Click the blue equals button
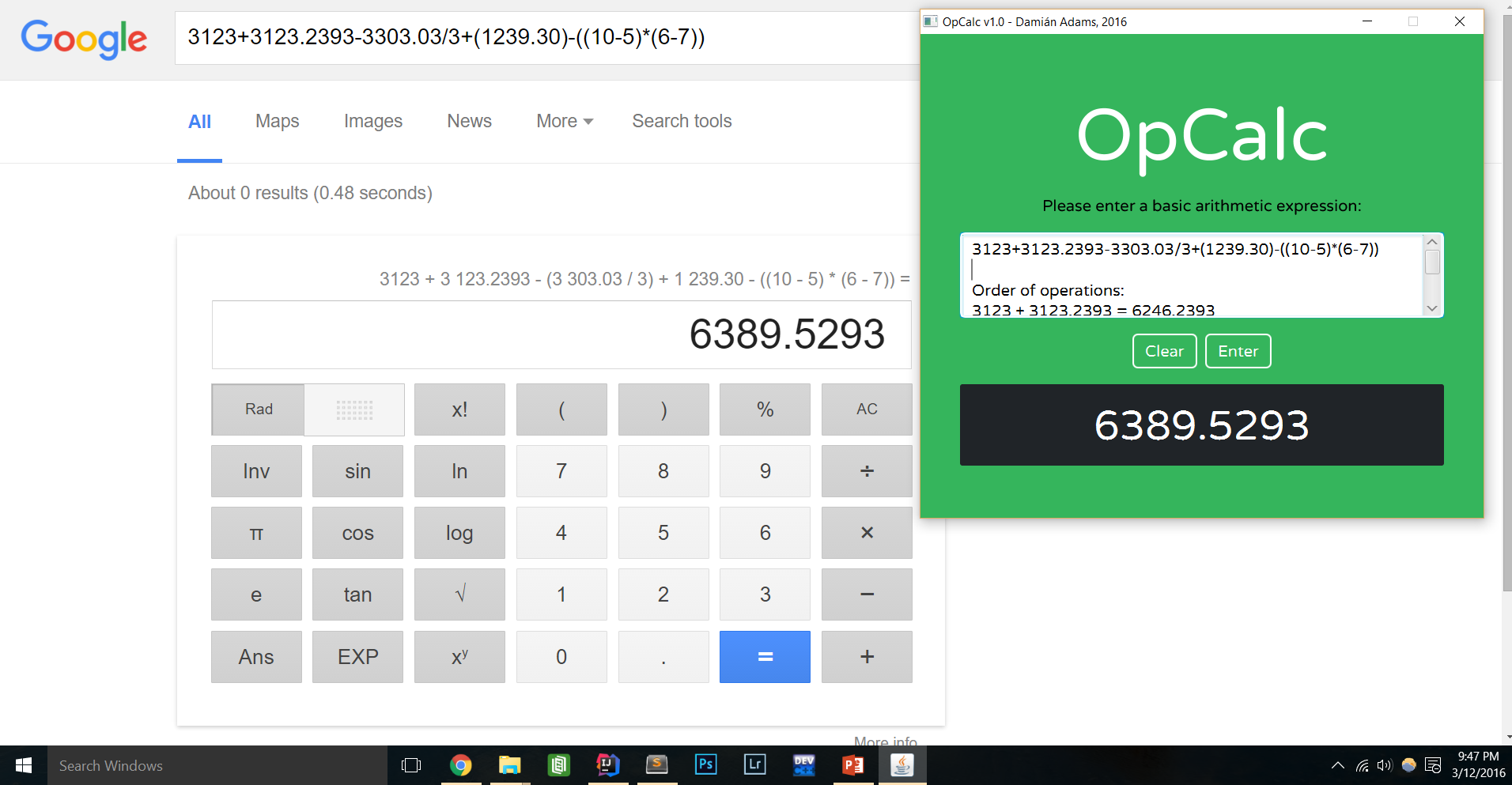 click(764, 656)
